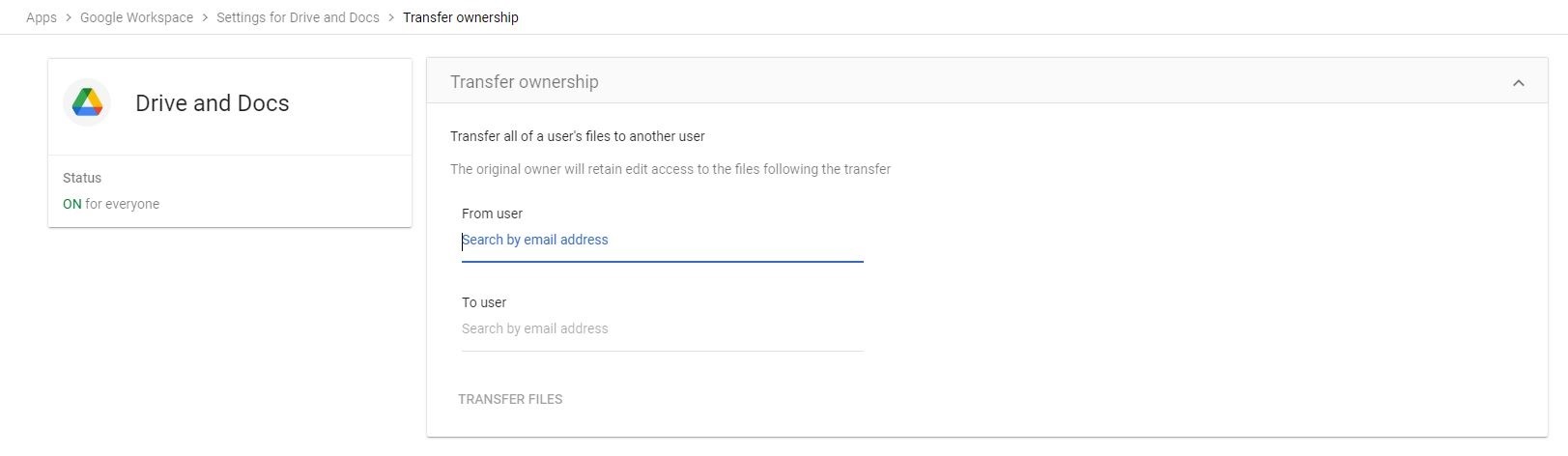
Task: Click the Google Drive logo icon
Action: (x=87, y=102)
